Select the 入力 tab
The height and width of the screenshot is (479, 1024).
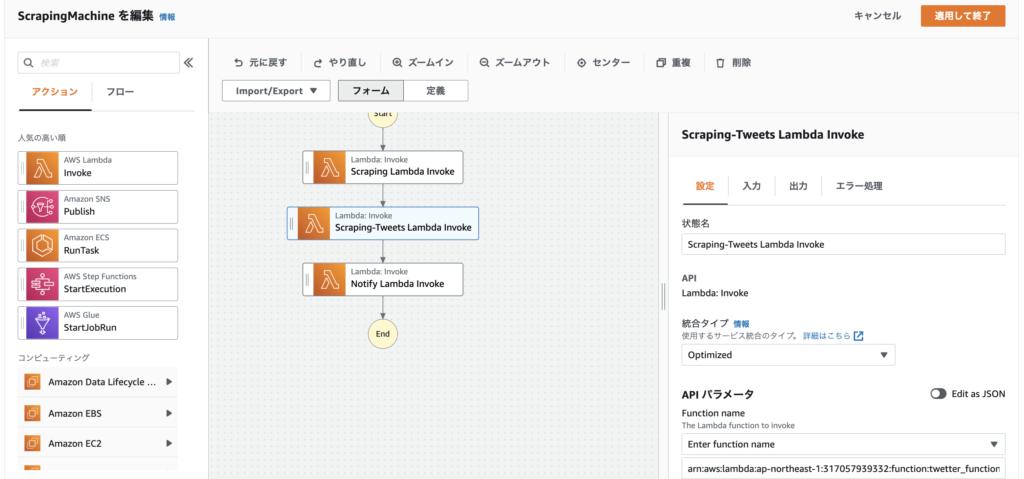coord(752,186)
